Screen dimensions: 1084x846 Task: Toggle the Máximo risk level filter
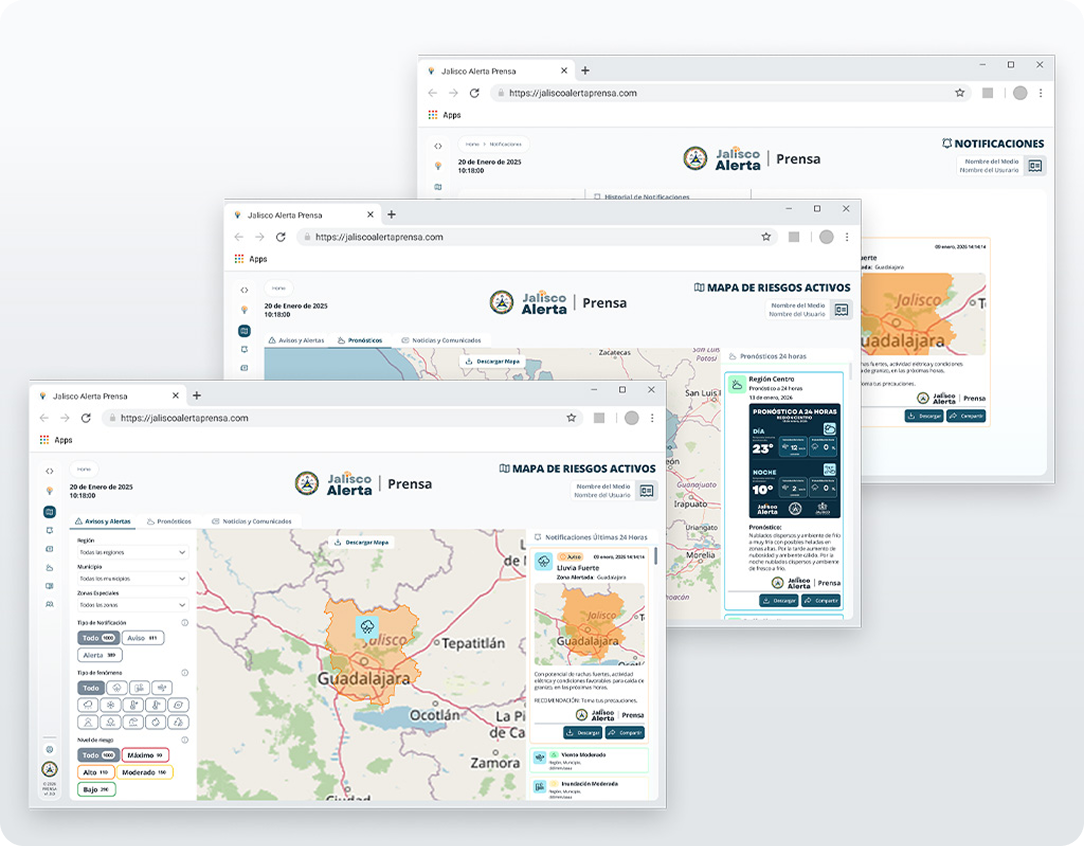[145, 755]
